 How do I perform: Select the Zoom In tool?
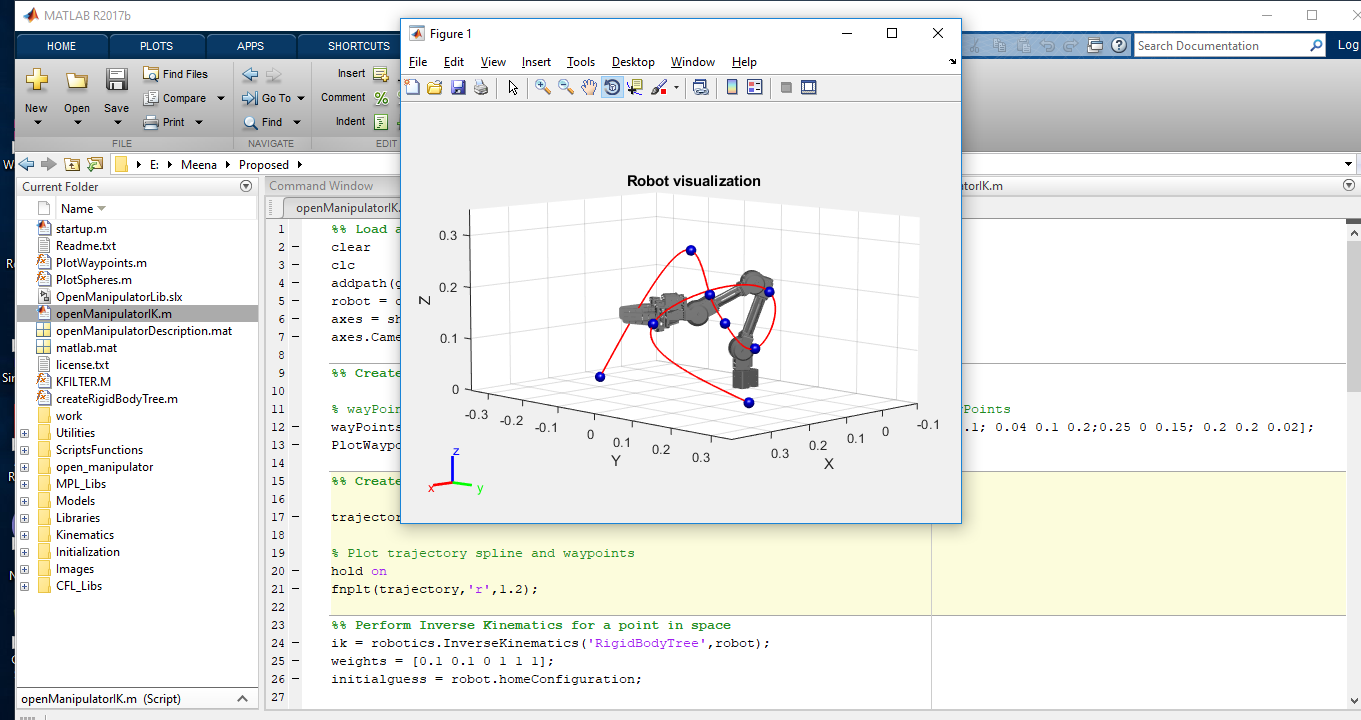(543, 87)
